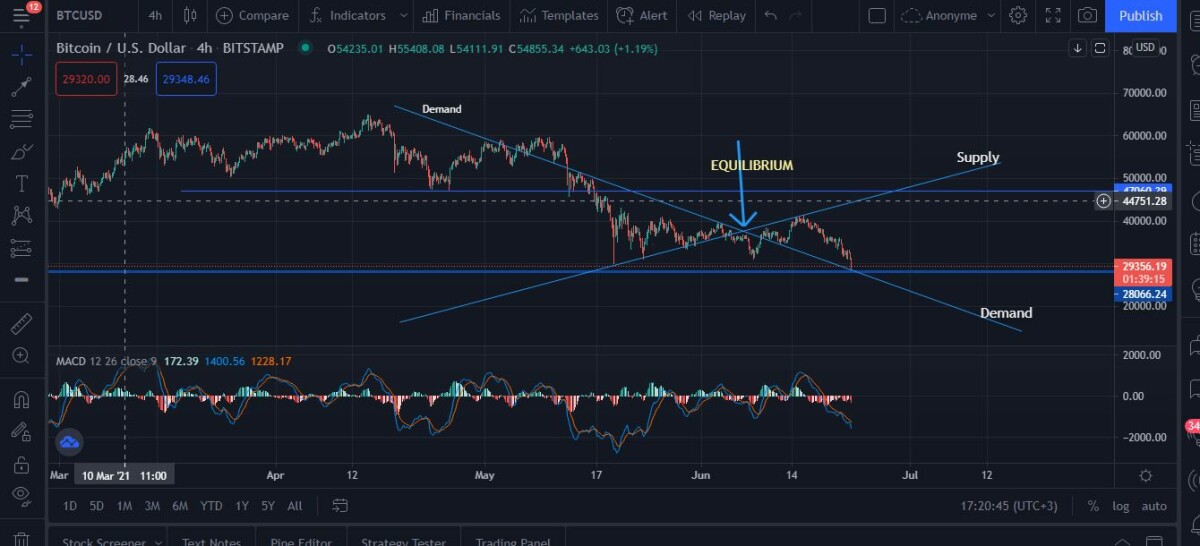Select the crosshair cursor tool

[21, 56]
